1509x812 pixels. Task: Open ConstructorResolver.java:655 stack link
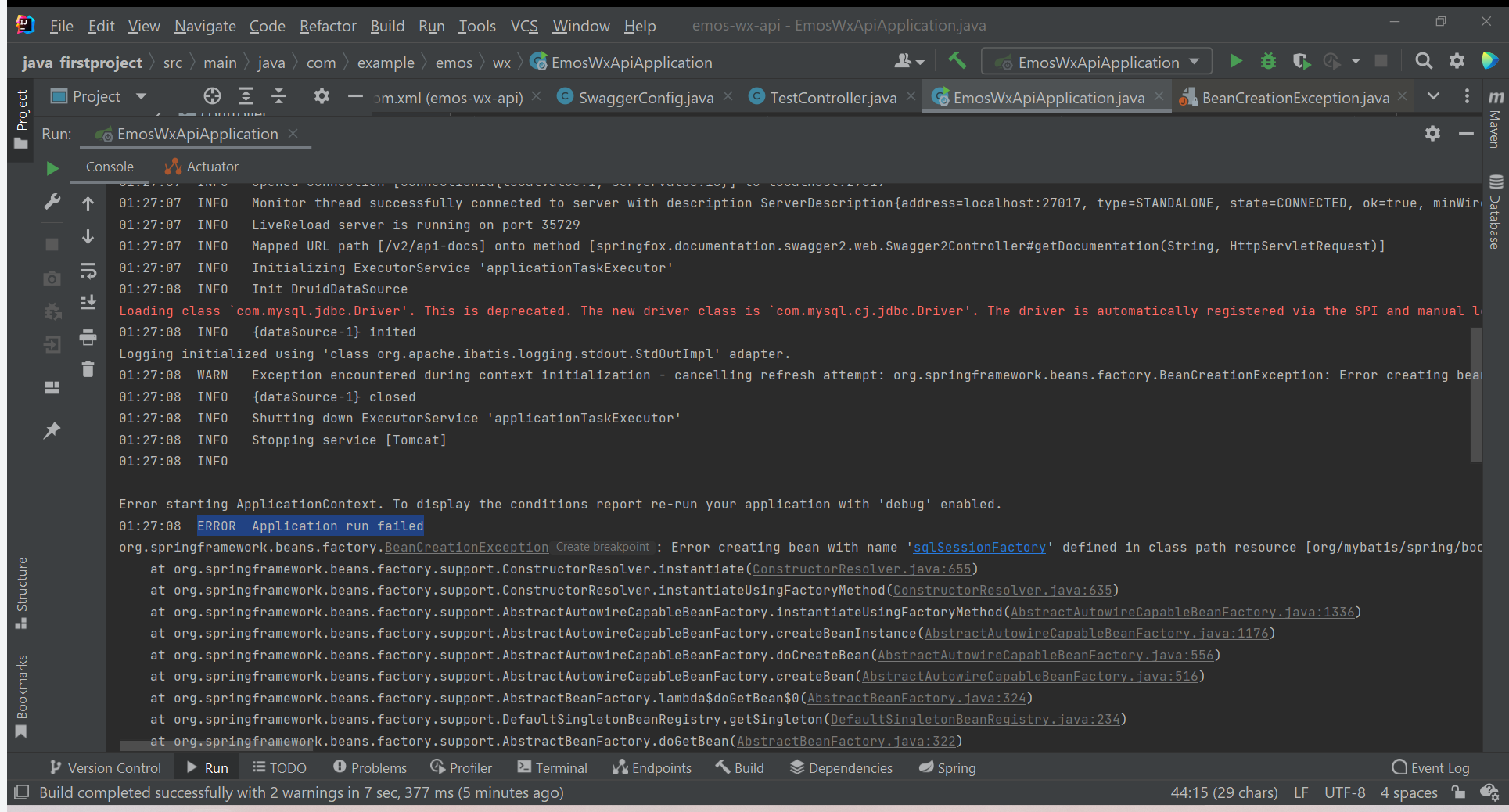click(861, 569)
